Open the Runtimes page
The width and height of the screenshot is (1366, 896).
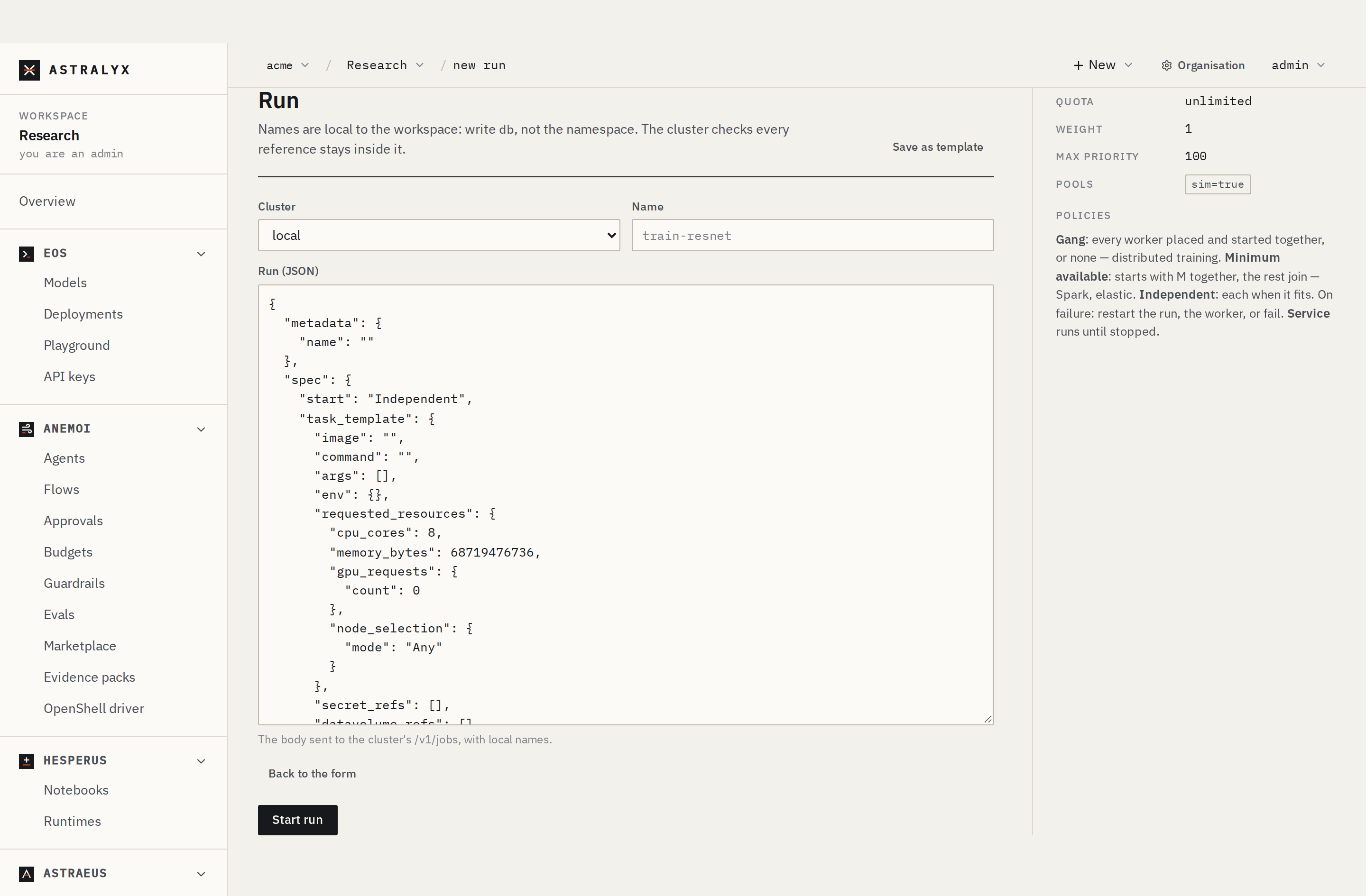coord(72,822)
